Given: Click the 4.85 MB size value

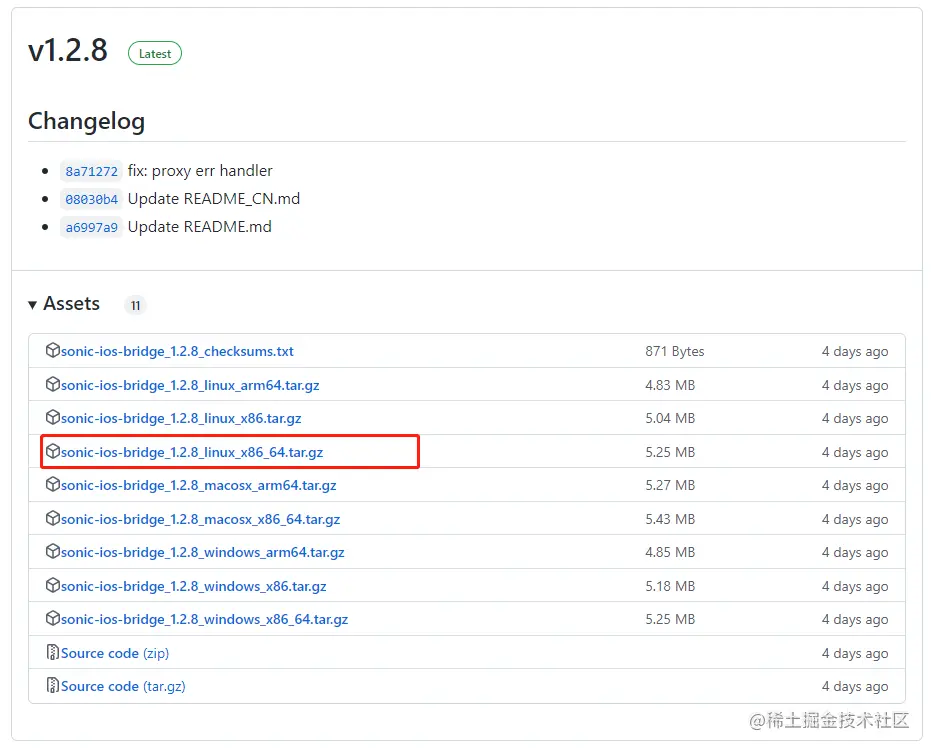Looking at the screenshot, I should pyautogui.click(x=670, y=553).
